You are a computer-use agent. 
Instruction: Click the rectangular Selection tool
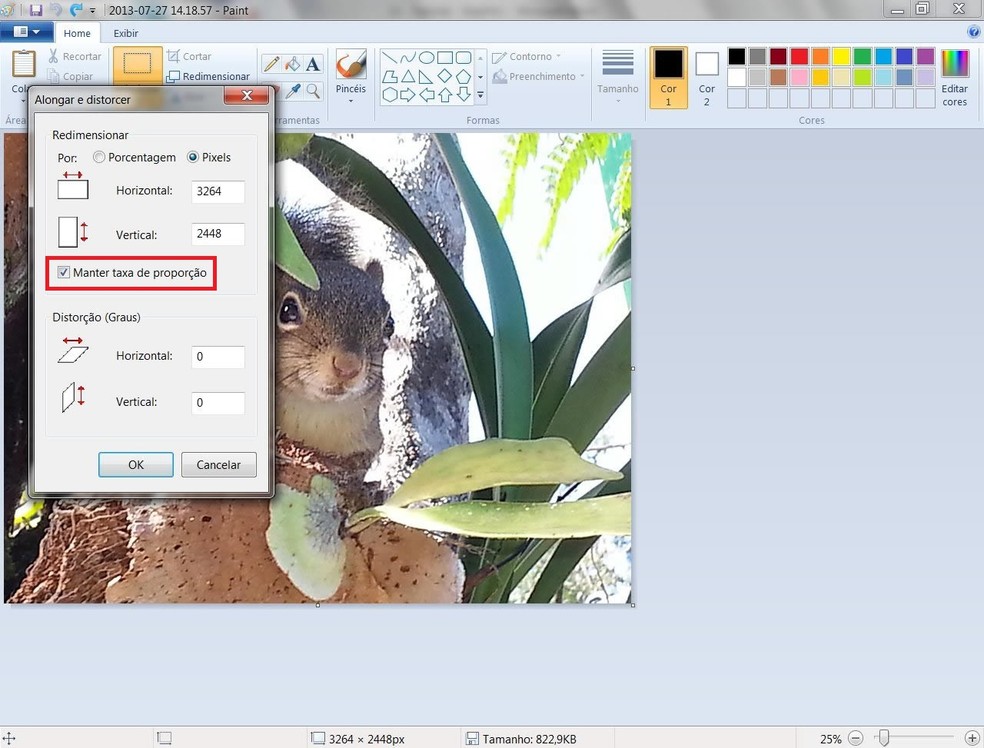[x=137, y=64]
